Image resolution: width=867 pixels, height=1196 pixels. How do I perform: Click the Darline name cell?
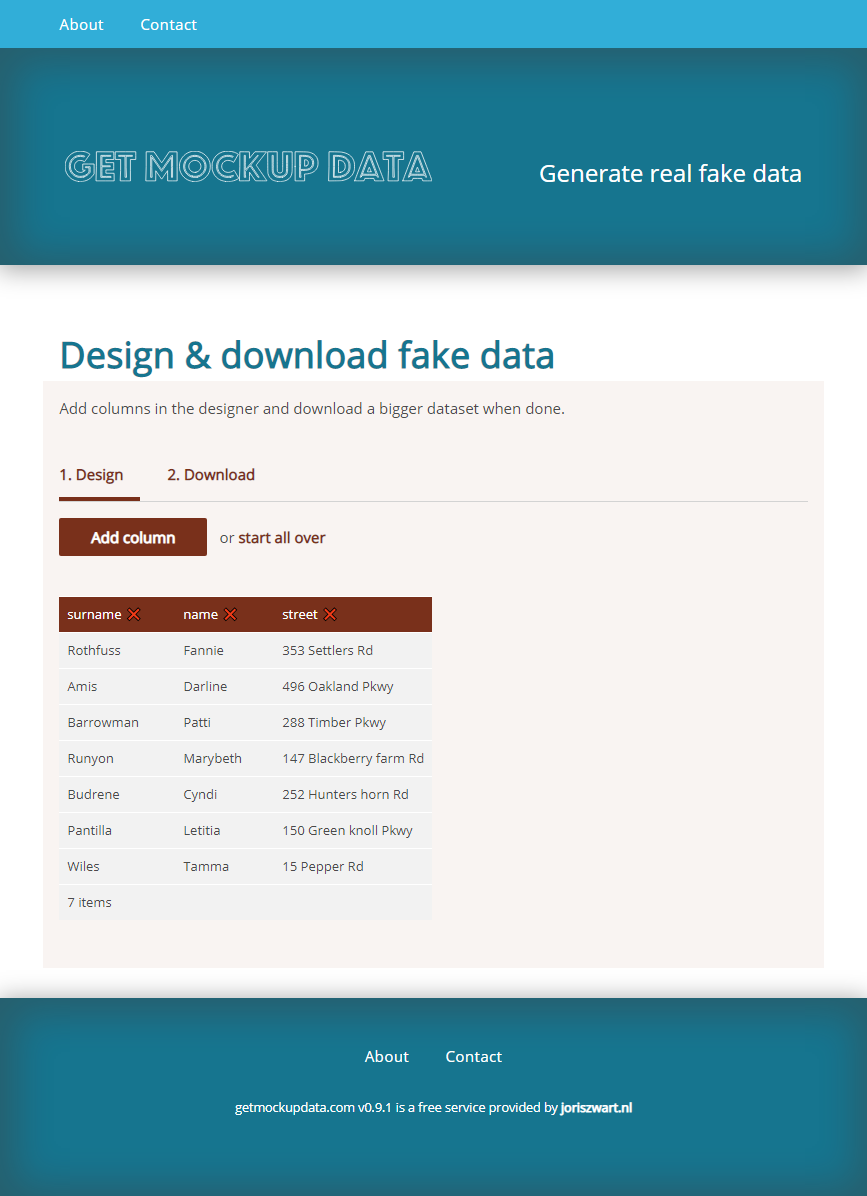224,686
